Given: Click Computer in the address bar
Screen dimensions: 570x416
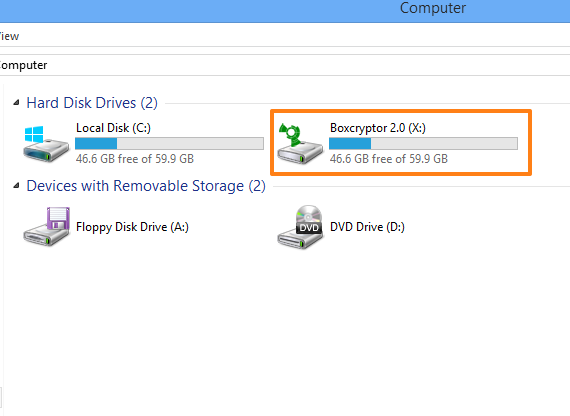Looking at the screenshot, I should coord(23,65).
